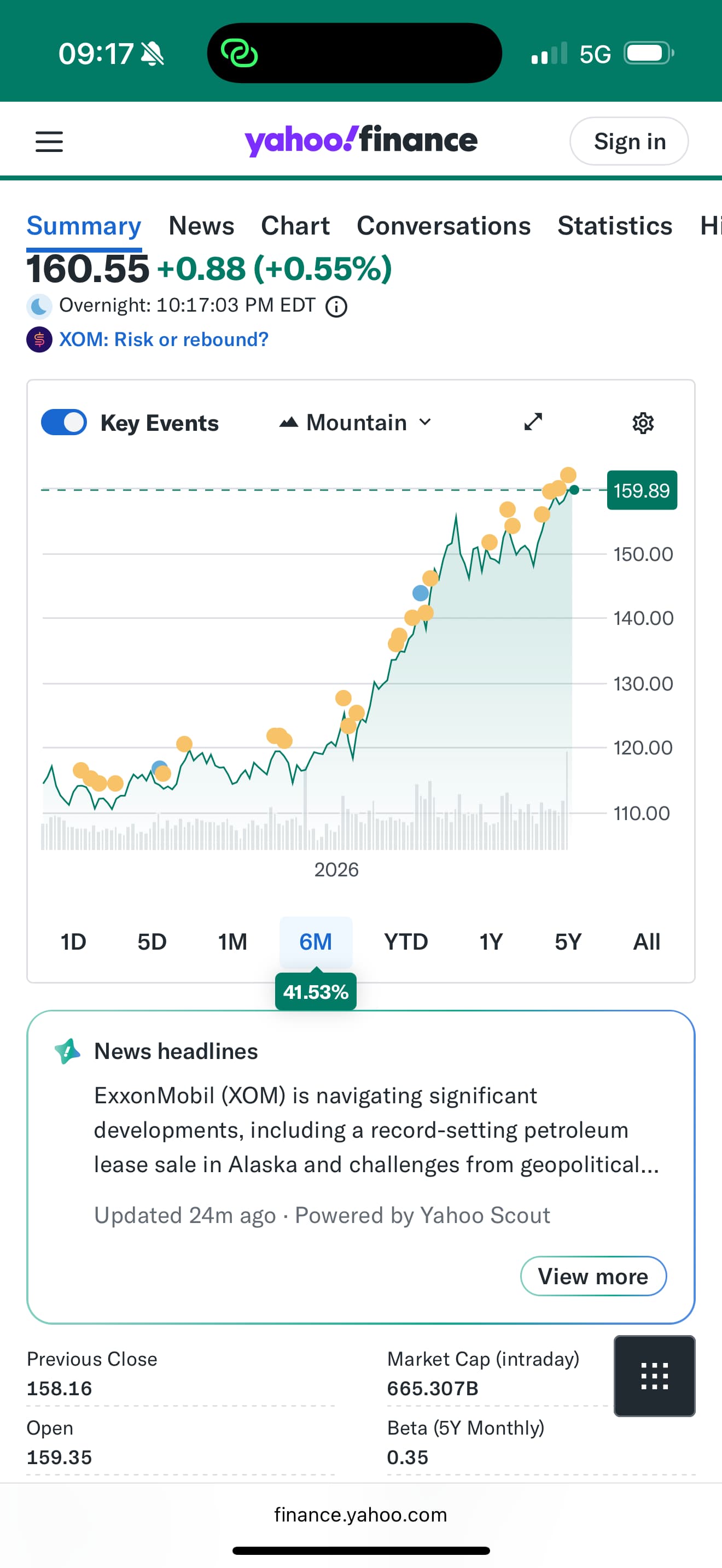722x1568 pixels.
Task: Select the 6M chart range
Action: [316, 941]
